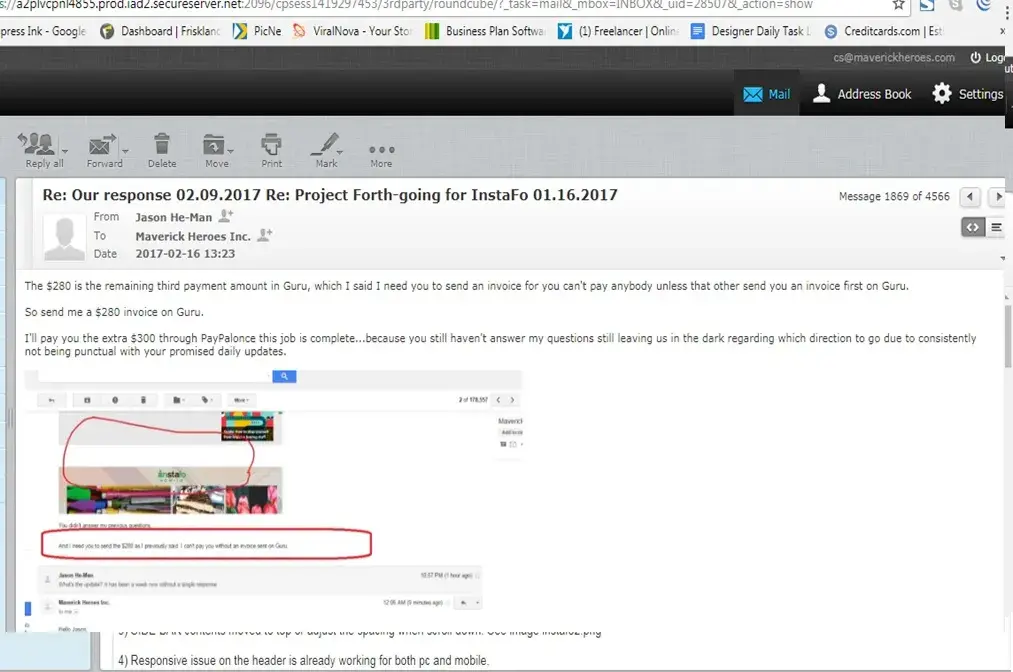The image size is (1013, 672).
Task: Switch to HTML message view
Action: pyautogui.click(x=972, y=227)
